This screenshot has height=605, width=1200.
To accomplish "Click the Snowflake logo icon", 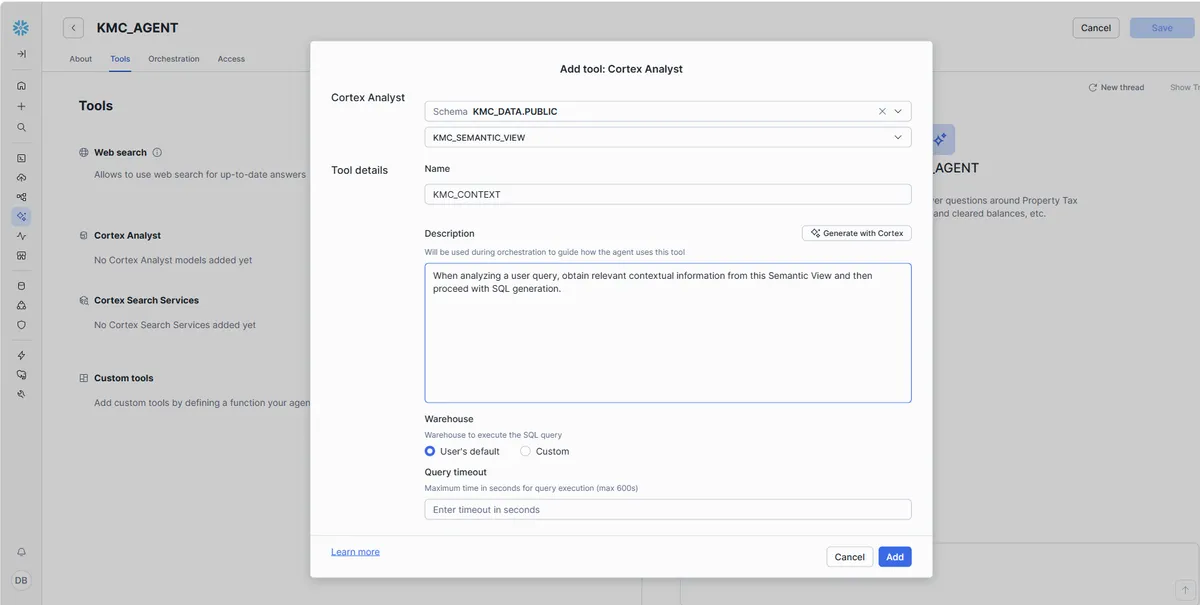I will coord(20,27).
